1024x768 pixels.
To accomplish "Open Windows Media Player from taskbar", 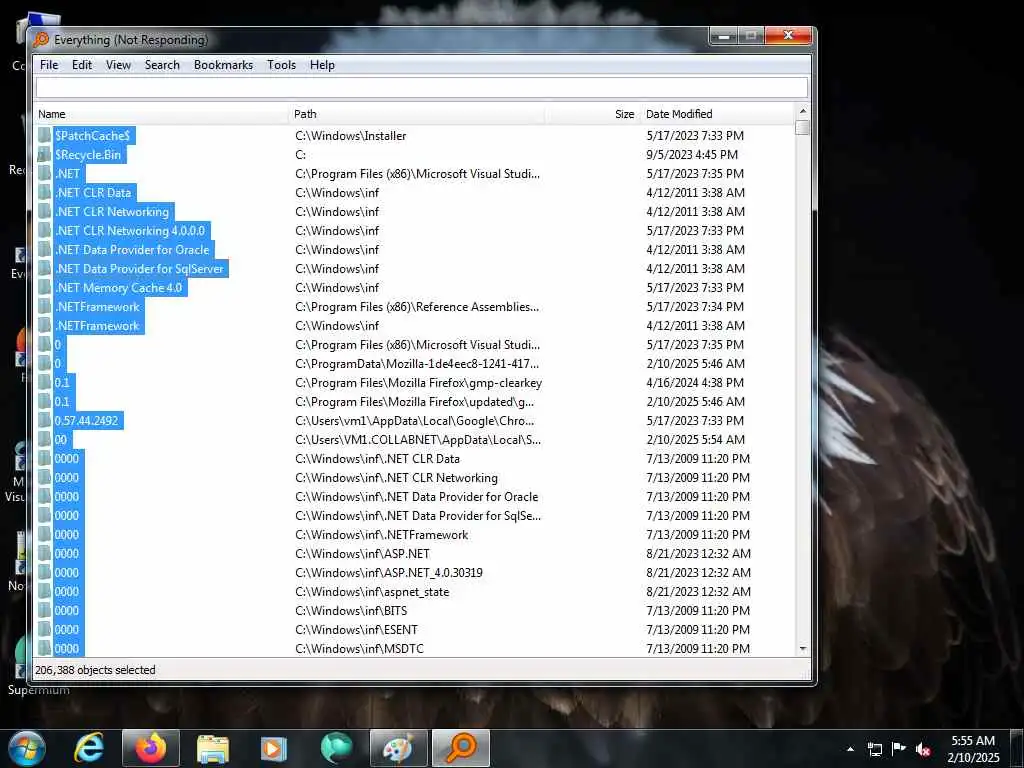I will tap(274, 748).
